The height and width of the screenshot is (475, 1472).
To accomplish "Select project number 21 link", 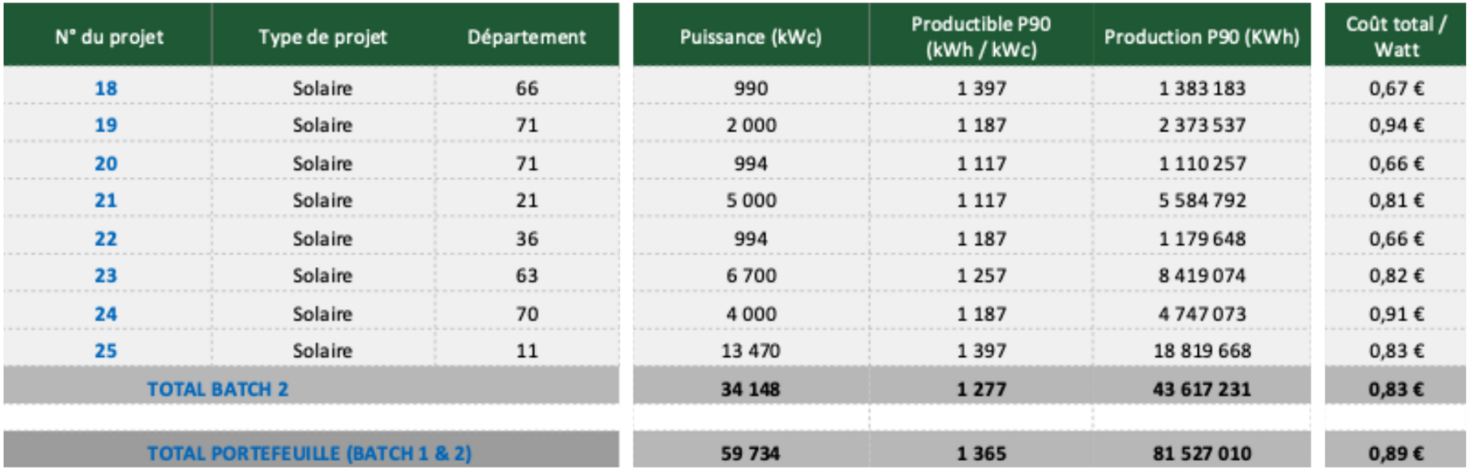I will 106,201.
